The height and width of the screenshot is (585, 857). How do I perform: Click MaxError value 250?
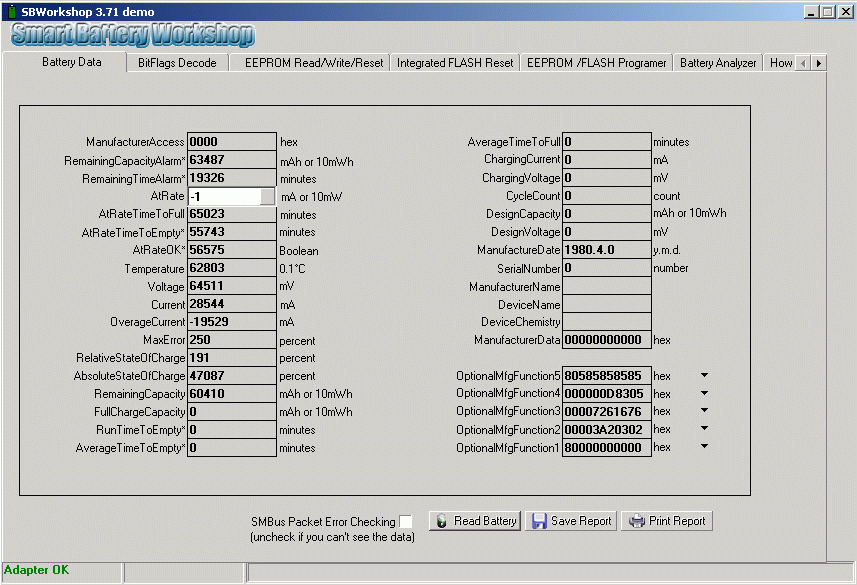pyautogui.click(x=232, y=340)
